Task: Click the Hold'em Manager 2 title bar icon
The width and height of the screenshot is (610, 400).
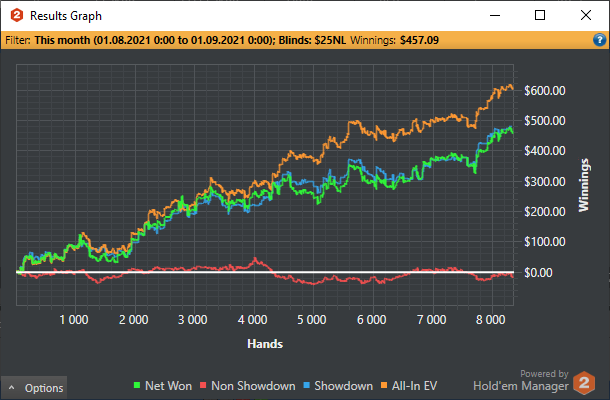Action: (x=17, y=16)
